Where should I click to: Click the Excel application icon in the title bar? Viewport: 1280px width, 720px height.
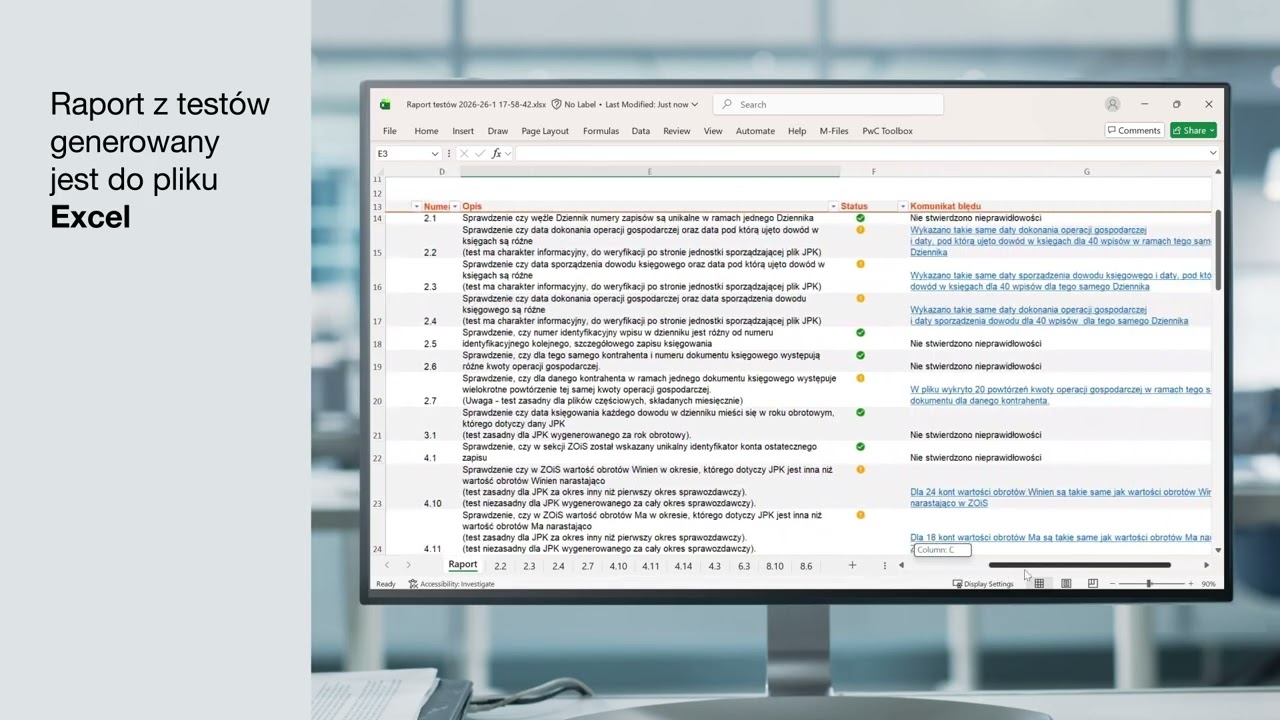385,104
